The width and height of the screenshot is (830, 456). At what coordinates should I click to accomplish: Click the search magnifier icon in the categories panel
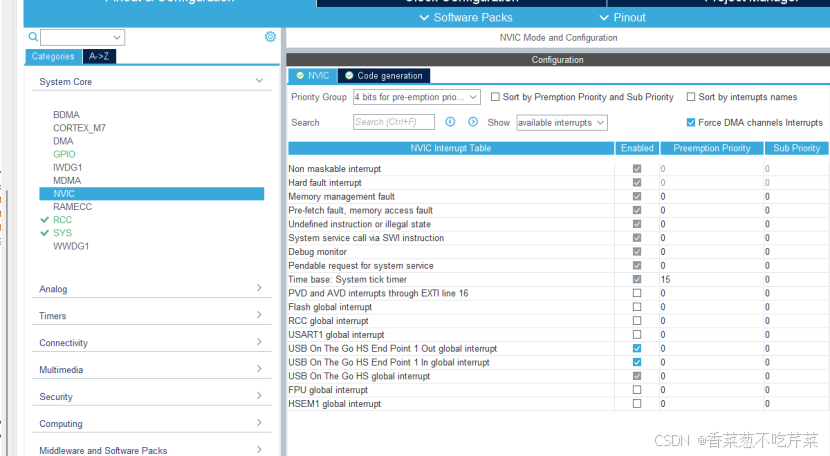33,37
